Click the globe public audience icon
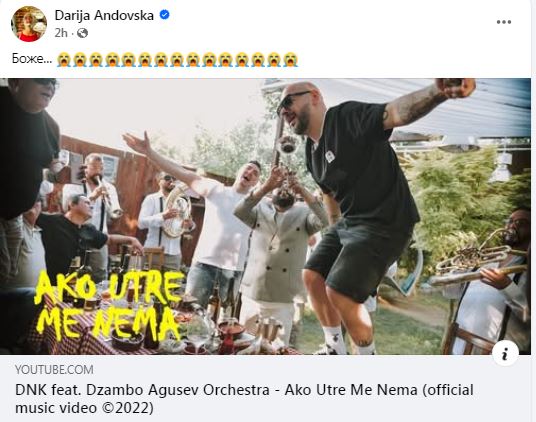Image resolution: width=536 pixels, height=422 pixels. point(82,33)
